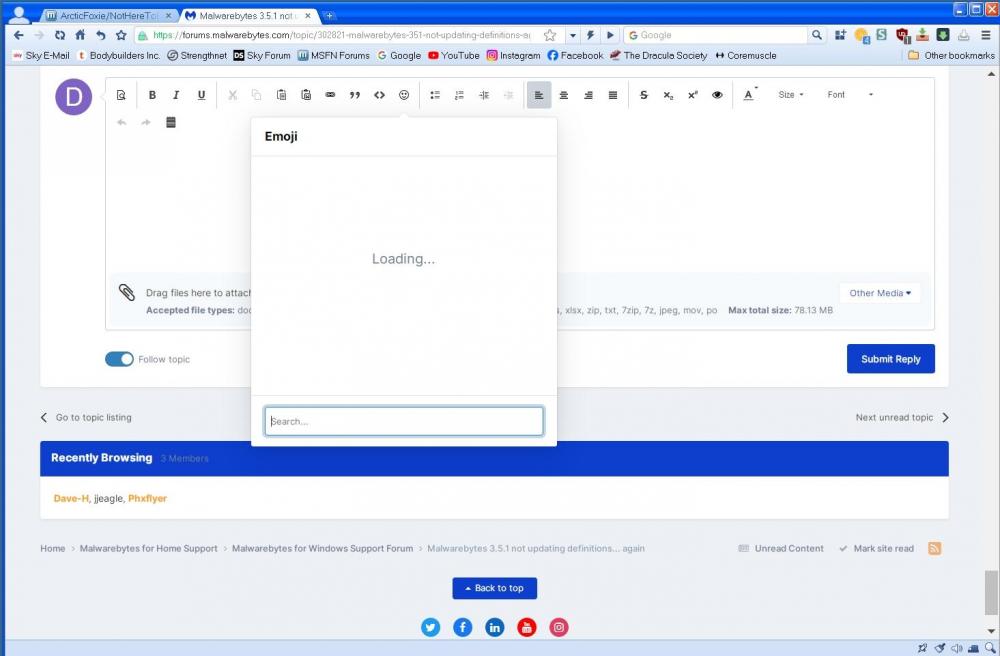Insert code with the code icon
This screenshot has width=1000, height=656.
pyautogui.click(x=379, y=95)
